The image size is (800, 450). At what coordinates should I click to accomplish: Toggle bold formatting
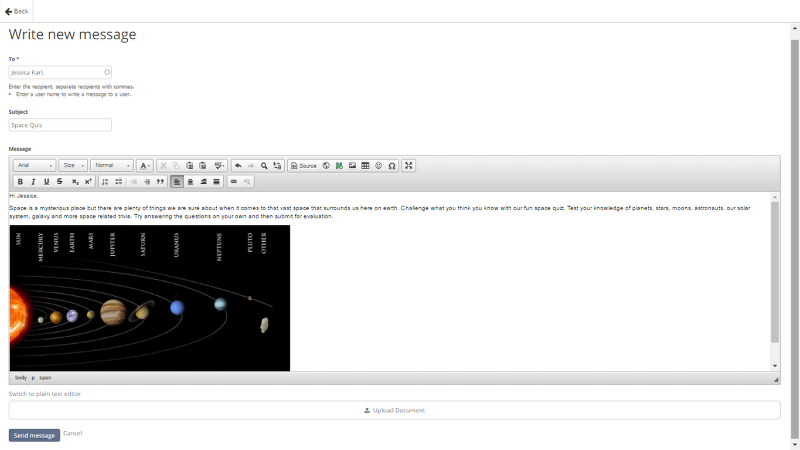pyautogui.click(x=20, y=182)
